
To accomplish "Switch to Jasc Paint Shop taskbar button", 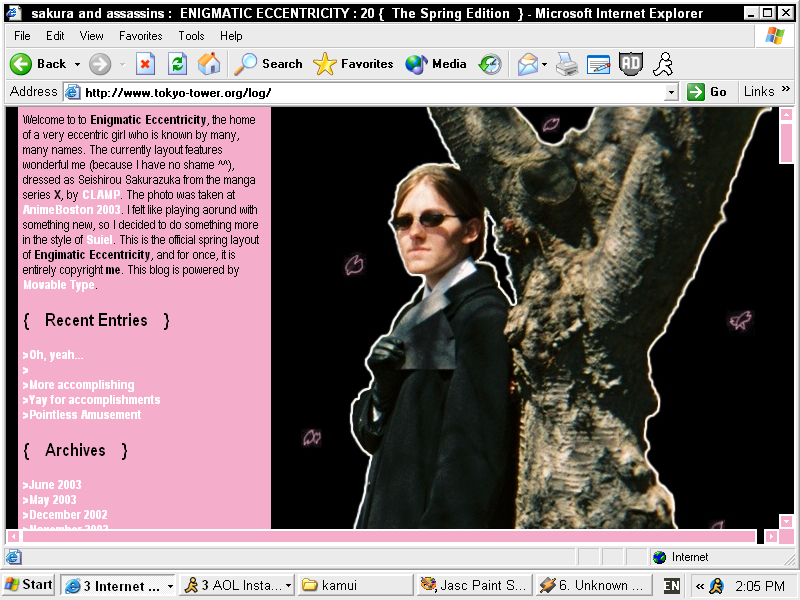I will tap(475, 585).
